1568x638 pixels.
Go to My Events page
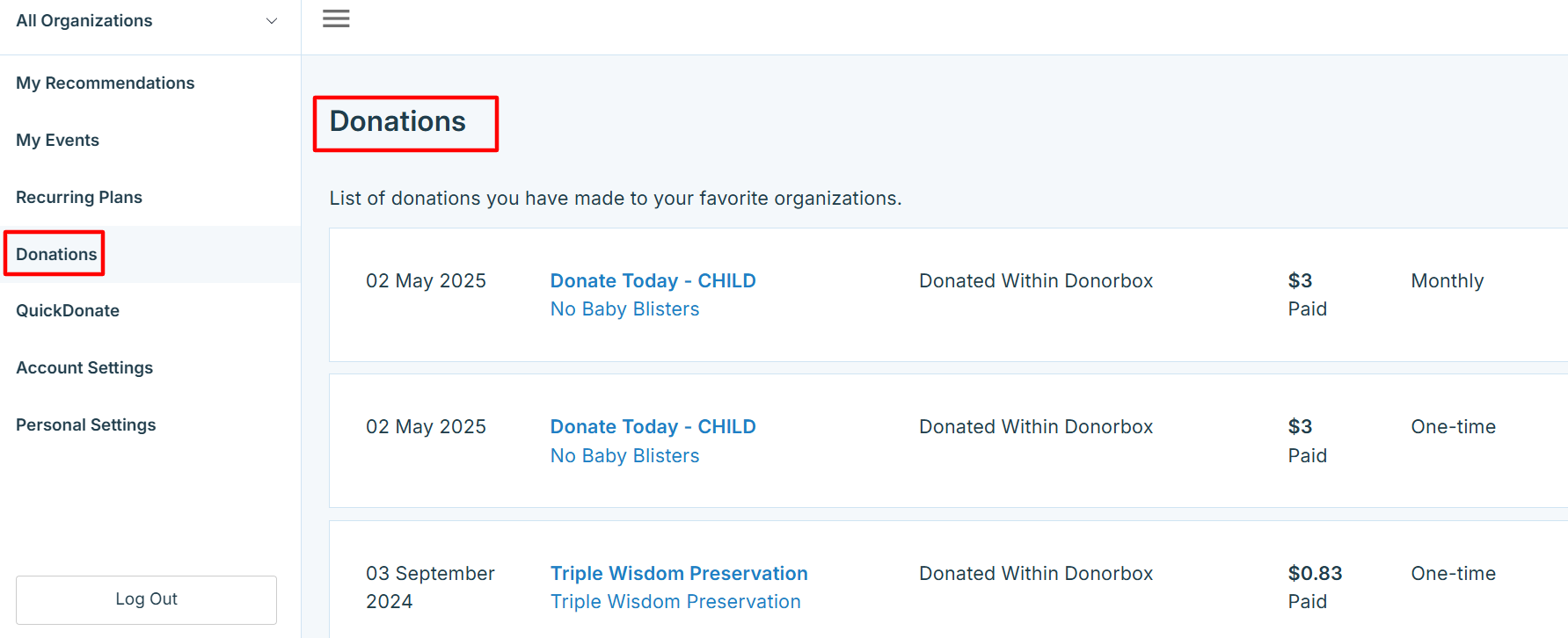pyautogui.click(x=57, y=140)
